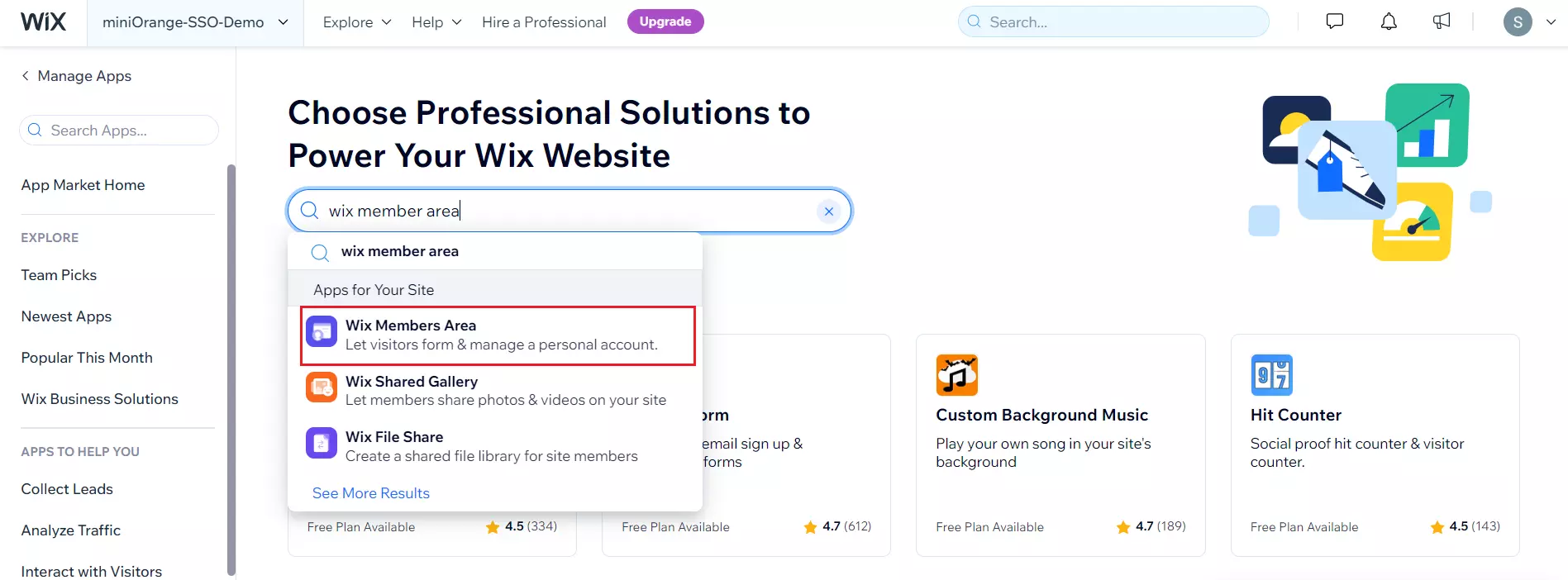Open the chat messages icon
Image resolution: width=1568 pixels, height=580 pixels.
coord(1334,21)
